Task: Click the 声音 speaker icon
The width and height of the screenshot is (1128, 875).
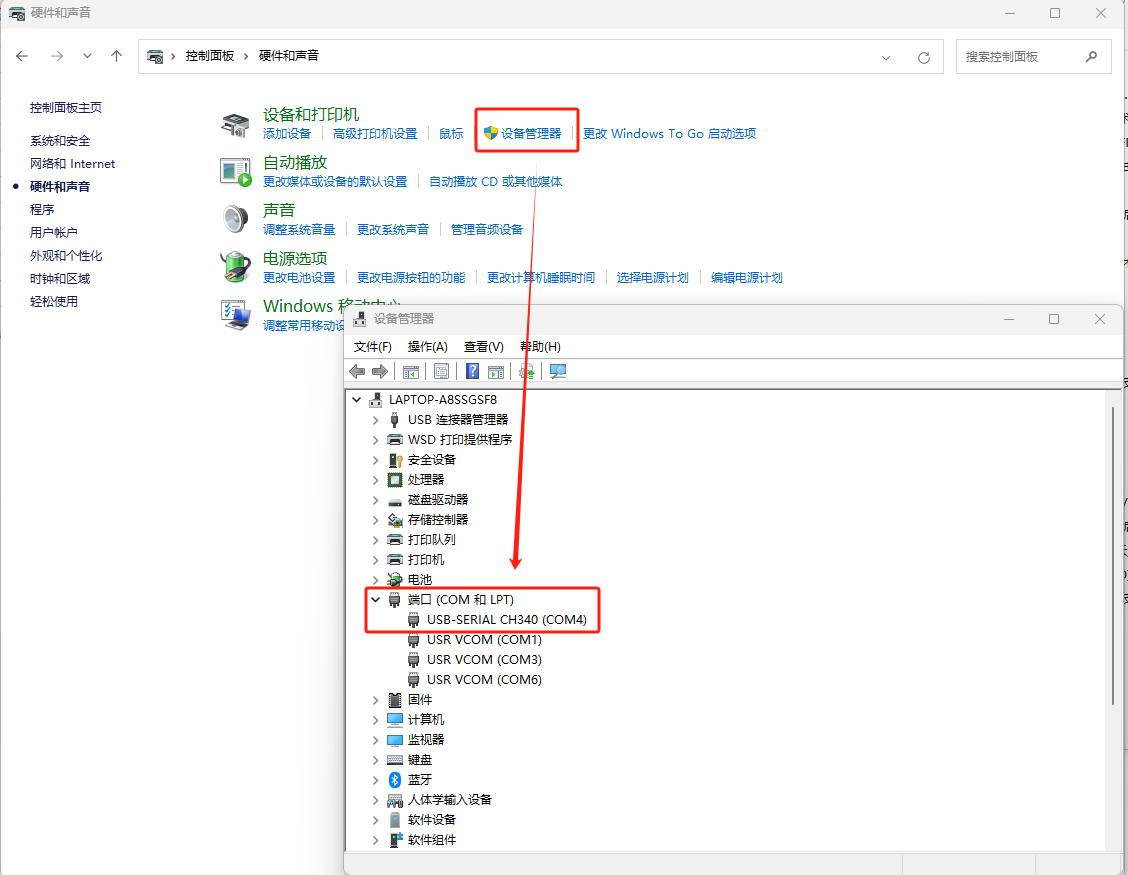Action: click(x=235, y=219)
